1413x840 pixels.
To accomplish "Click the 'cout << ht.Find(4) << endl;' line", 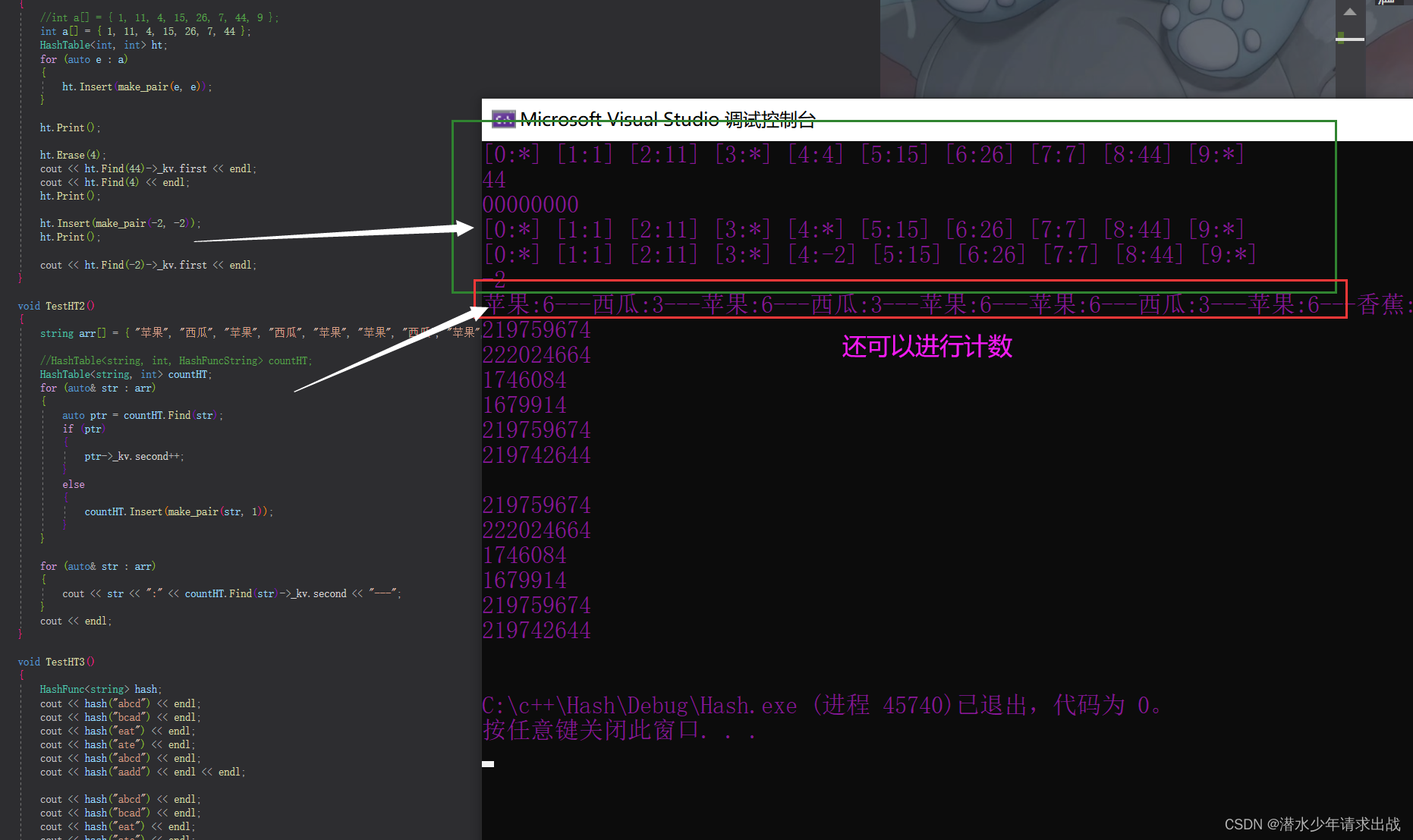I will click(115, 182).
